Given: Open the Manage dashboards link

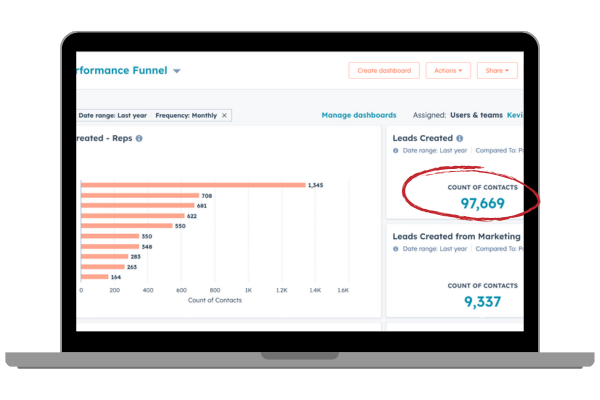Looking at the screenshot, I should (x=359, y=115).
